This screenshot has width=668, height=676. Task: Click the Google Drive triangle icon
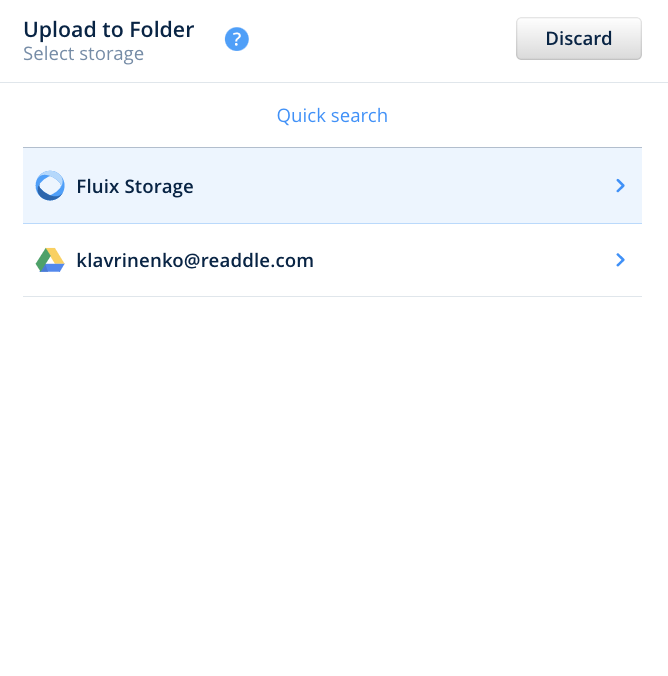tap(50, 261)
